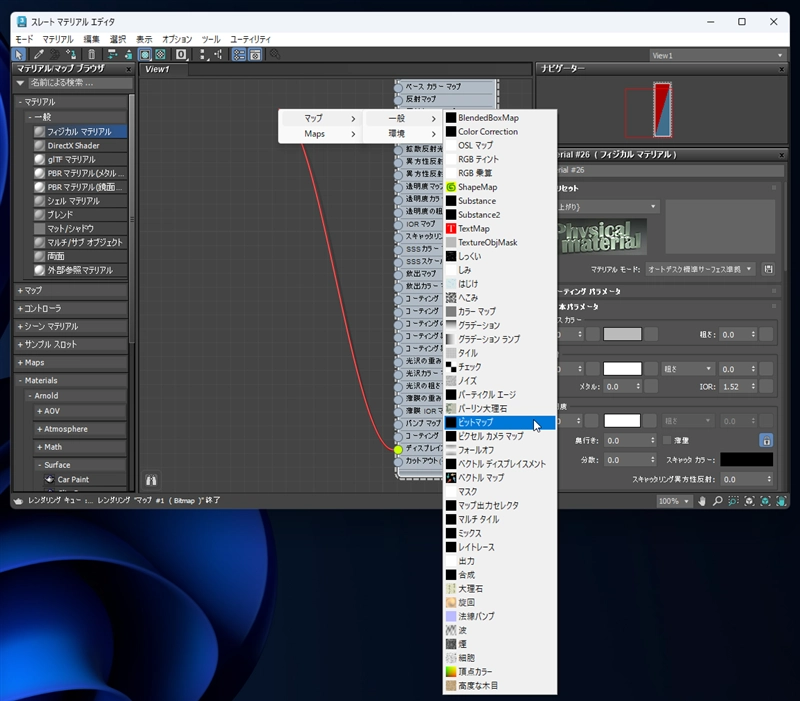Click the ディスプレイスメント yellow input socket
The image size is (800, 701).
398,449
